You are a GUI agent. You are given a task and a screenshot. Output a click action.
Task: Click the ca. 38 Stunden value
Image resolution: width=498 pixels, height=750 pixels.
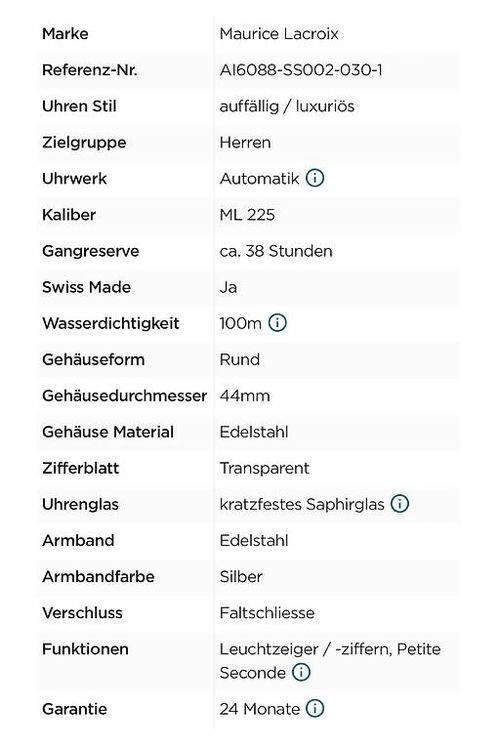[x=276, y=251]
